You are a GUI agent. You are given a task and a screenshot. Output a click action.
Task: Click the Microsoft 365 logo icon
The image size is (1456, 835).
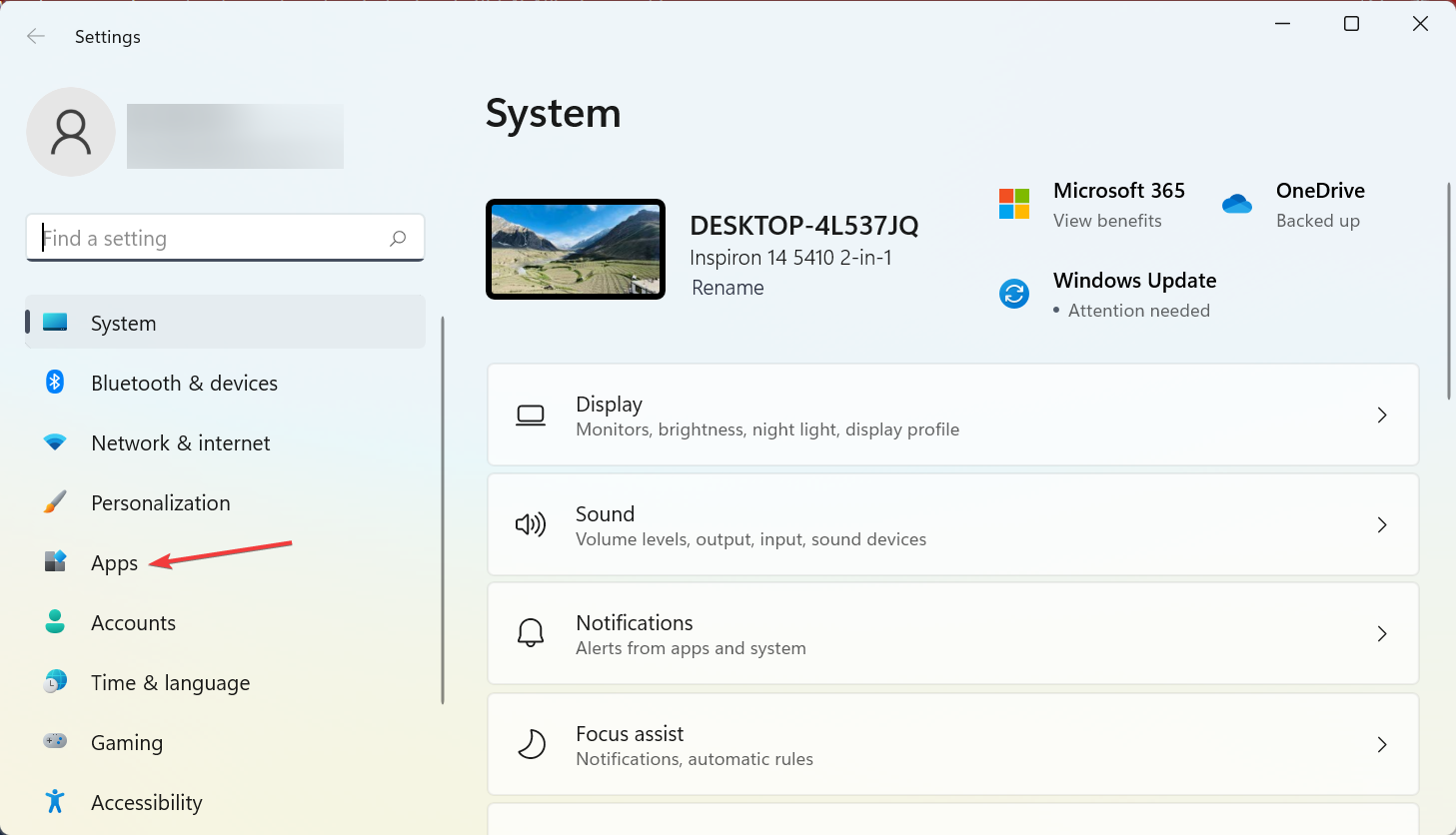(1013, 203)
